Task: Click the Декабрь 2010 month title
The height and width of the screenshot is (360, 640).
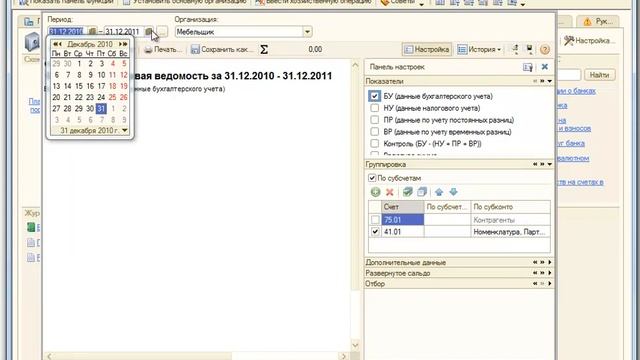Action: pos(90,44)
